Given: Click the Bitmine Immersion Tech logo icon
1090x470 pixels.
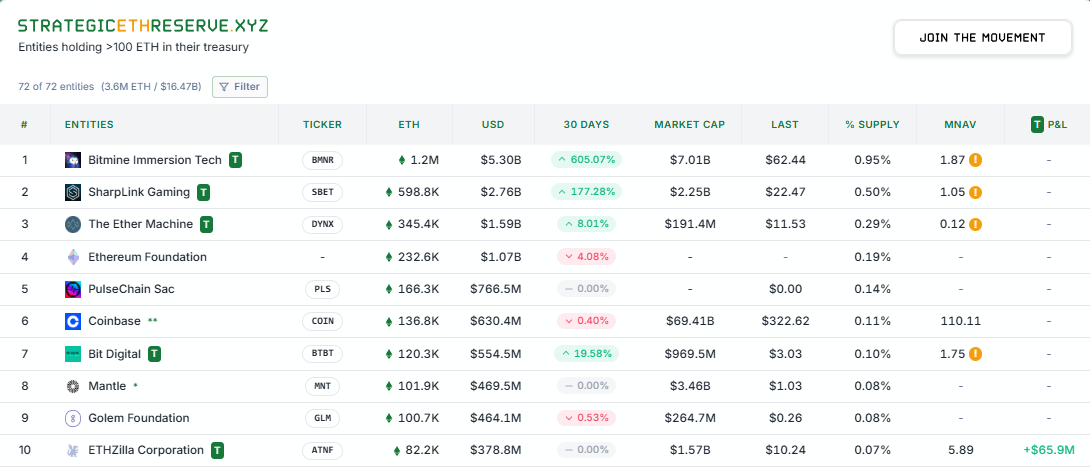Looking at the screenshot, I should point(73,160).
